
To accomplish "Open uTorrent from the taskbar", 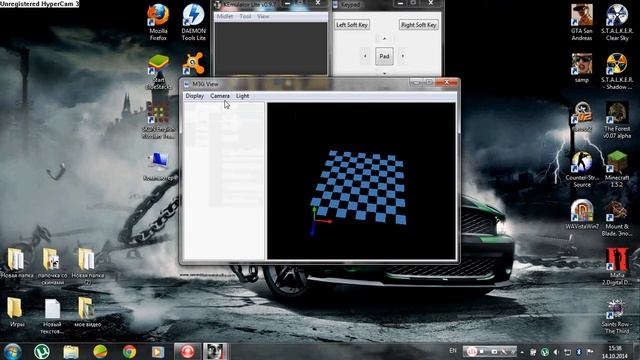I will 42,351.
